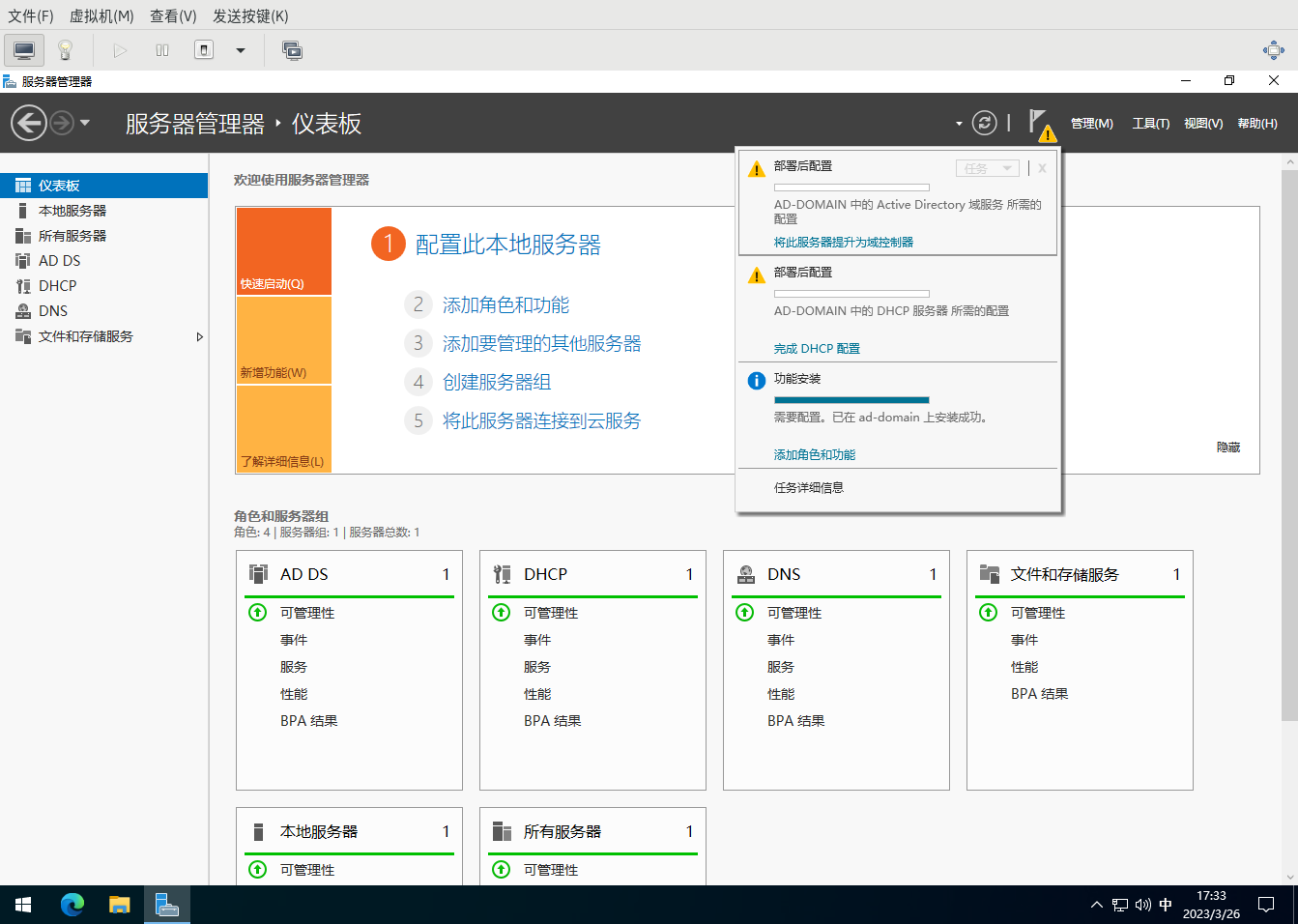Screen dimensions: 1298x924
Task: Click the VM play toolbar button
Action: tap(120, 50)
